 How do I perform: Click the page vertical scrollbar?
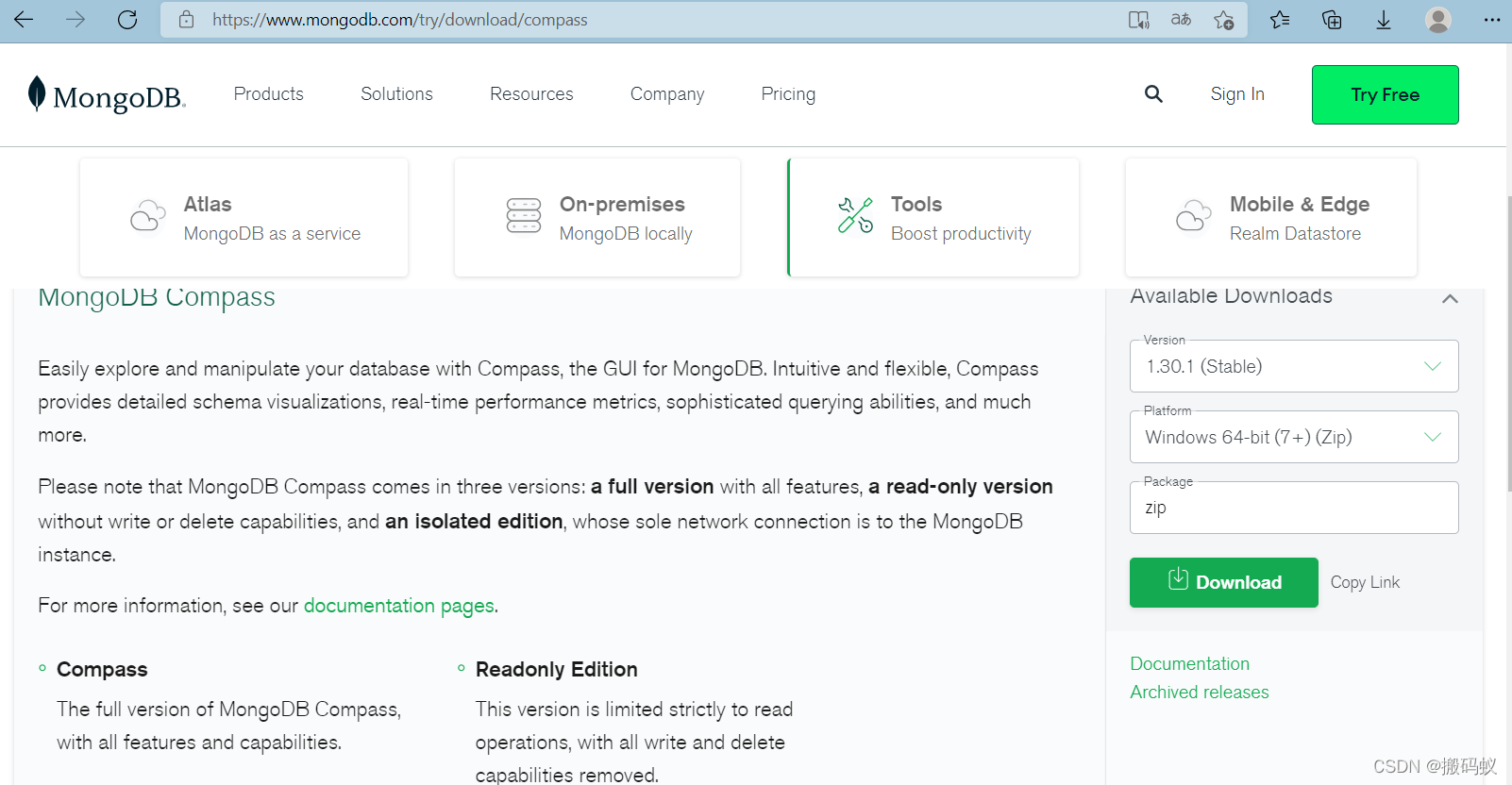(1507, 344)
